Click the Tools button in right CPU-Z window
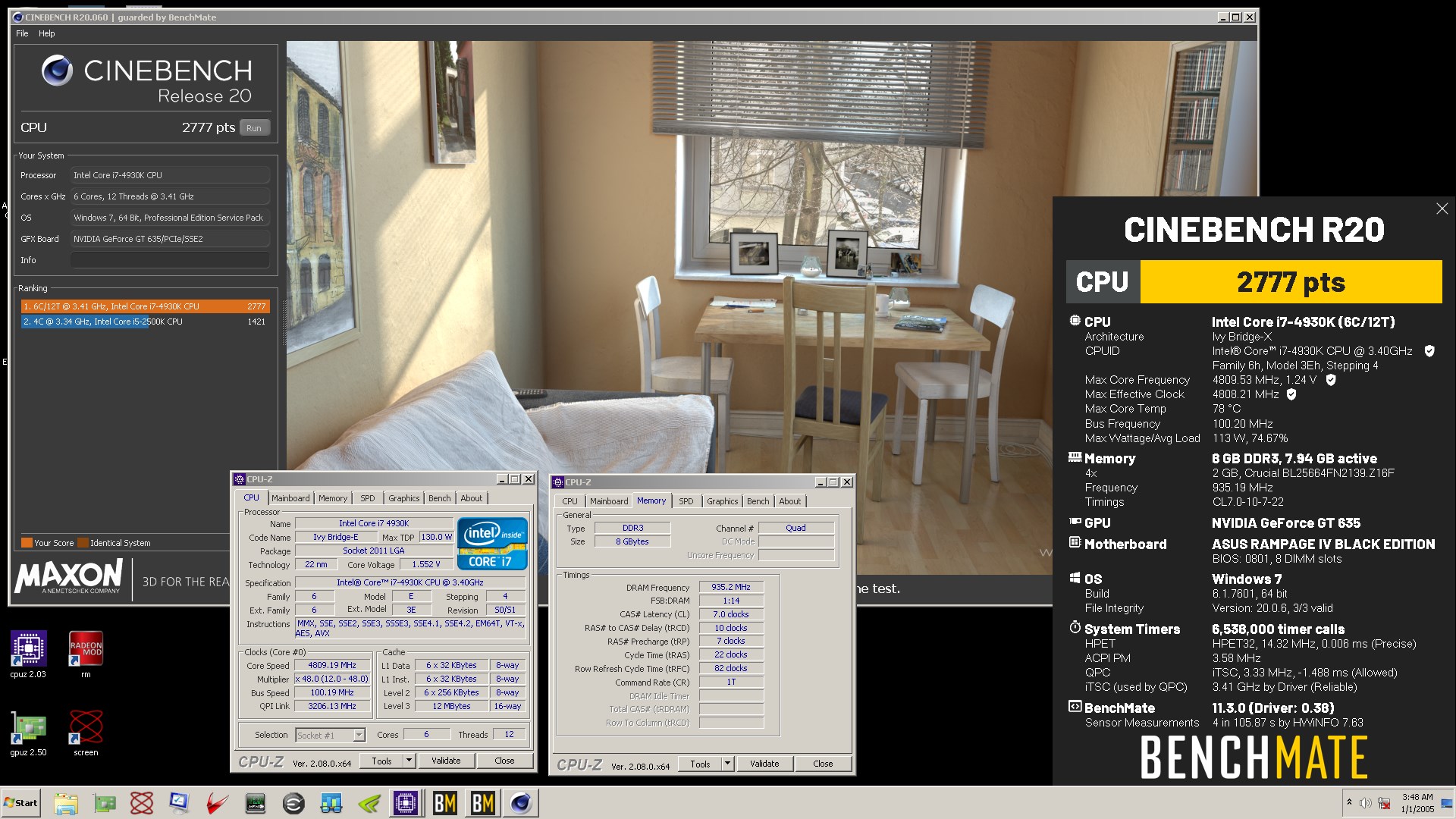This screenshot has width=1456, height=819. point(700,764)
